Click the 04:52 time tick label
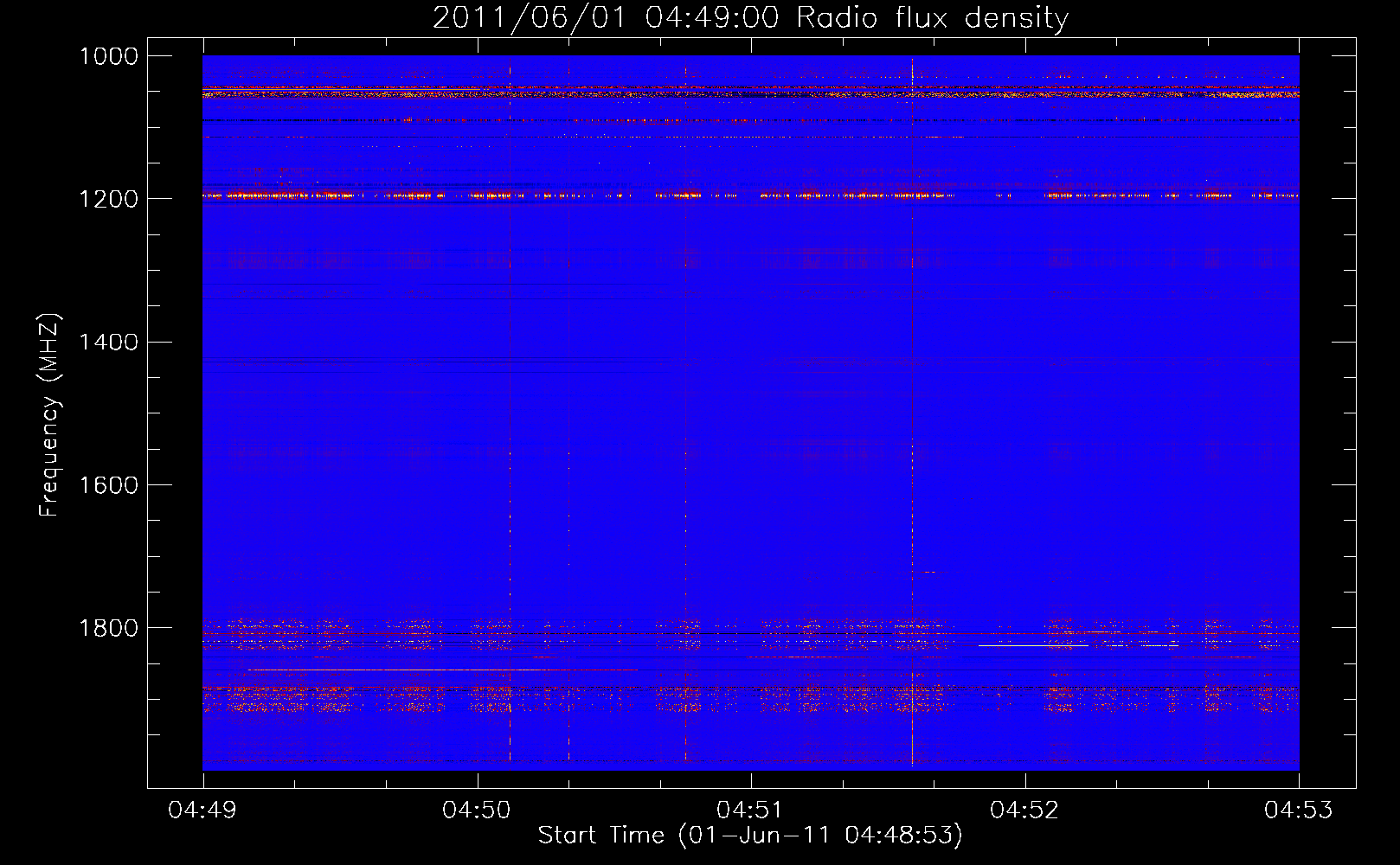Screen dimensions: 1400x865 click(x=1024, y=811)
